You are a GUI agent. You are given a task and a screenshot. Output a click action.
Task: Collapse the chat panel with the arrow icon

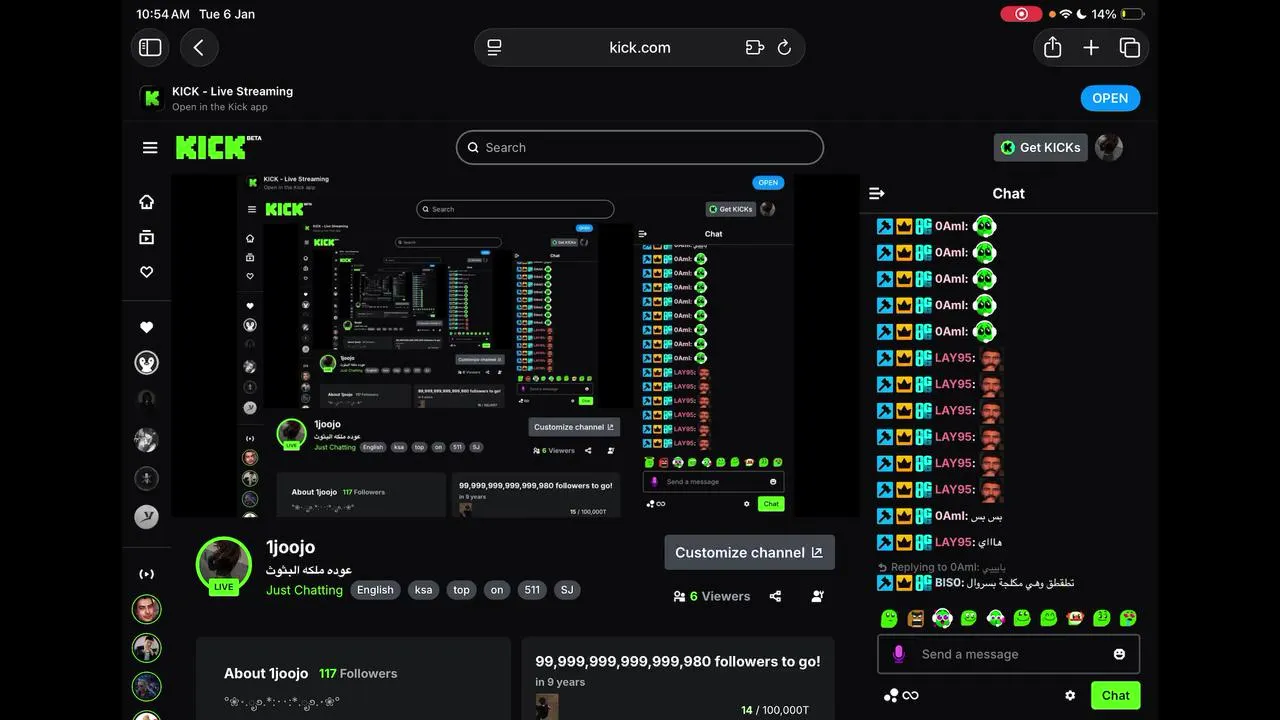(877, 193)
